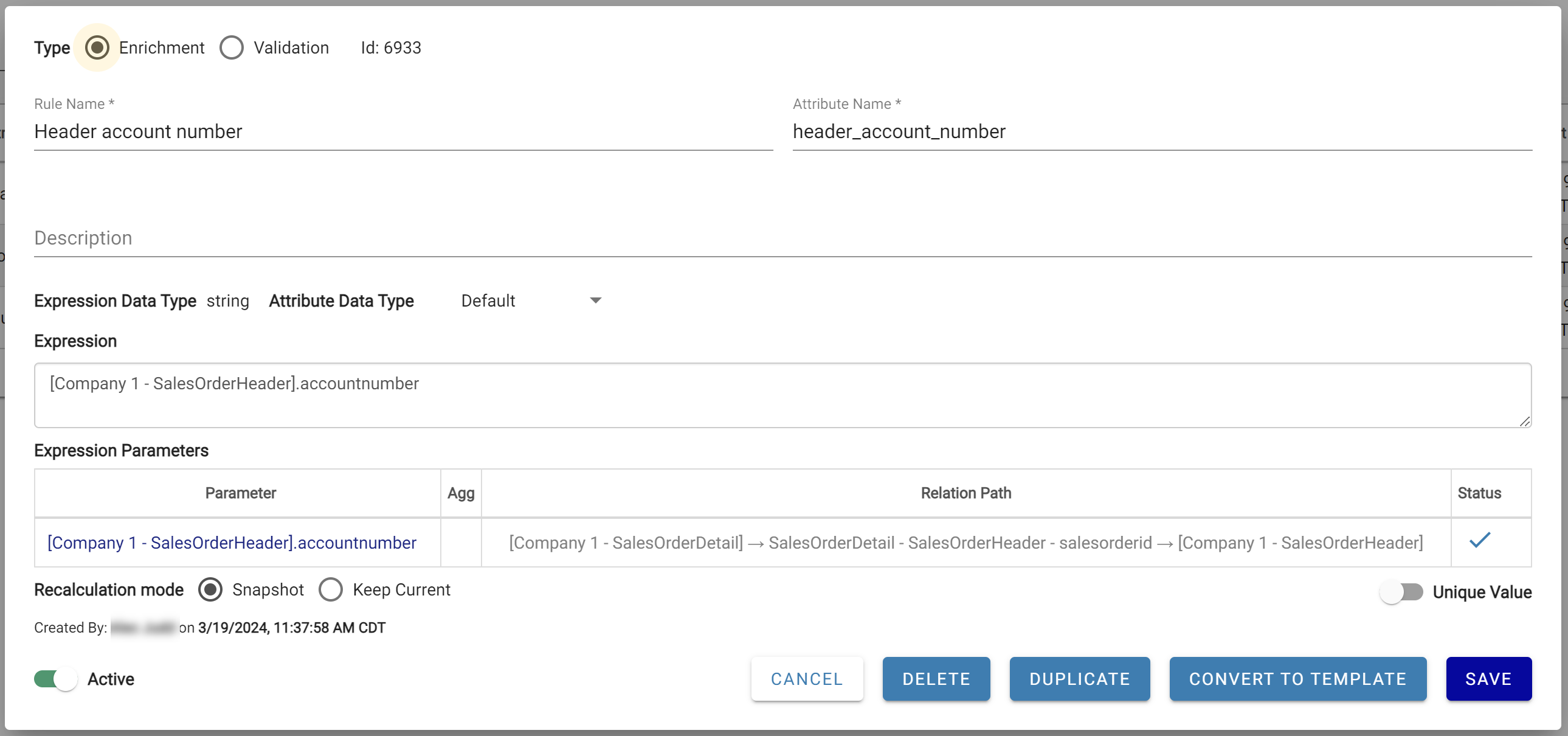Viewport: 1568px width, 736px height.
Task: Select the Enrichment type radio button
Action: click(x=97, y=47)
